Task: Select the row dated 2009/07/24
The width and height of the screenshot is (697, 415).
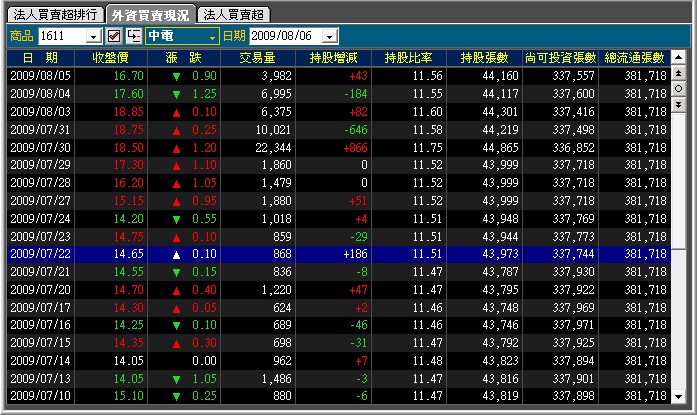Action: [x=339, y=218]
